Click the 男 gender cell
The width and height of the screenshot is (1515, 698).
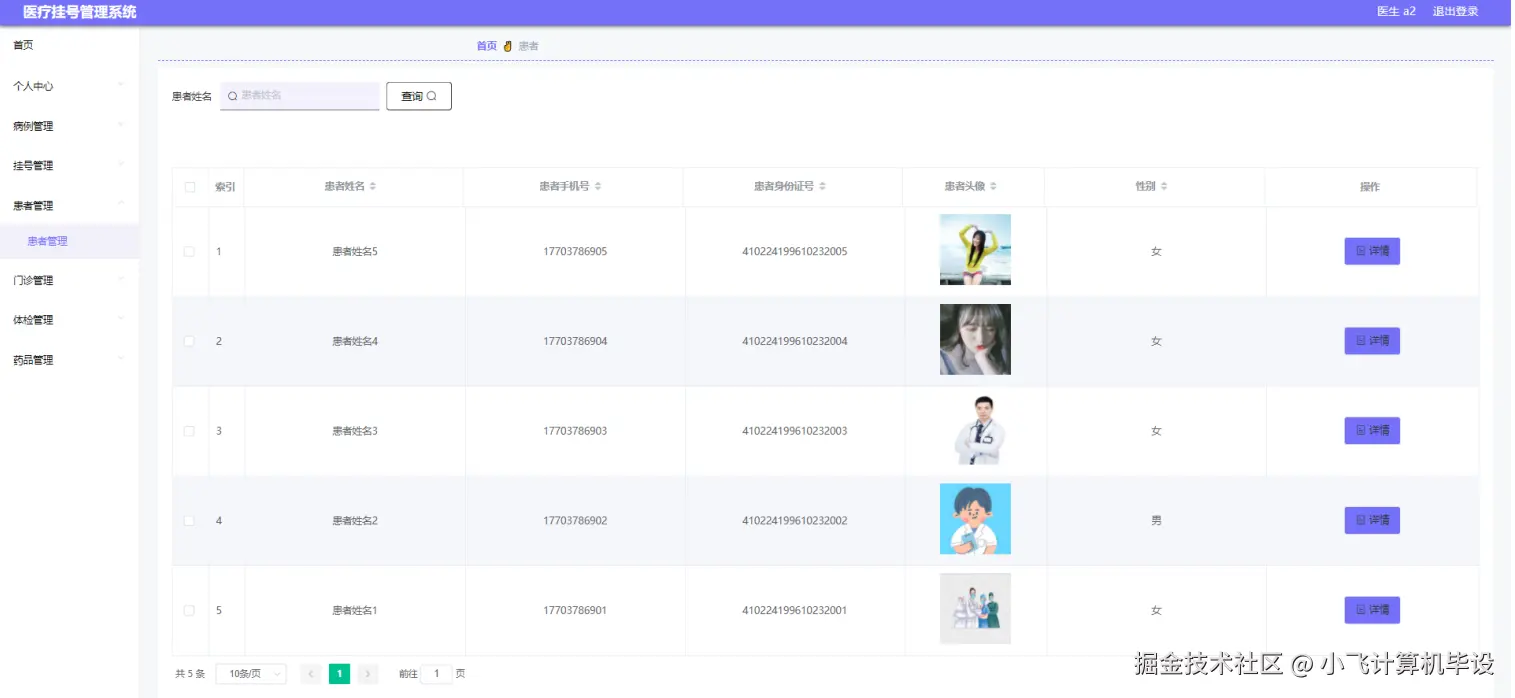click(x=1156, y=521)
